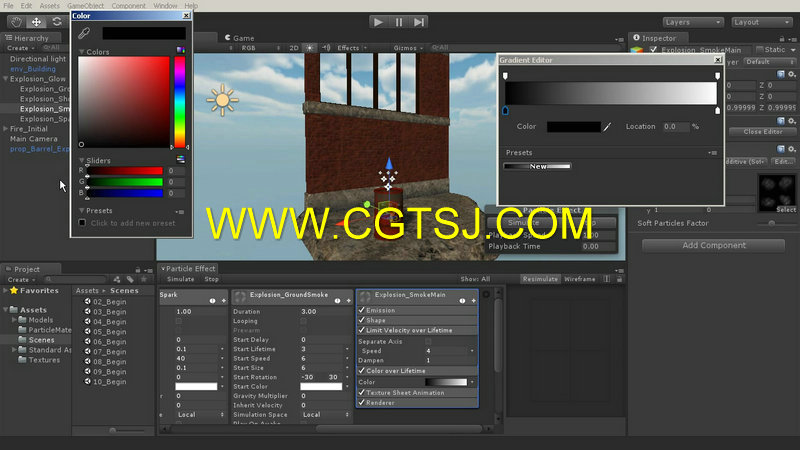Disable Color over Lifetime module
Viewport: 800px width, 450px height.
coord(362,370)
